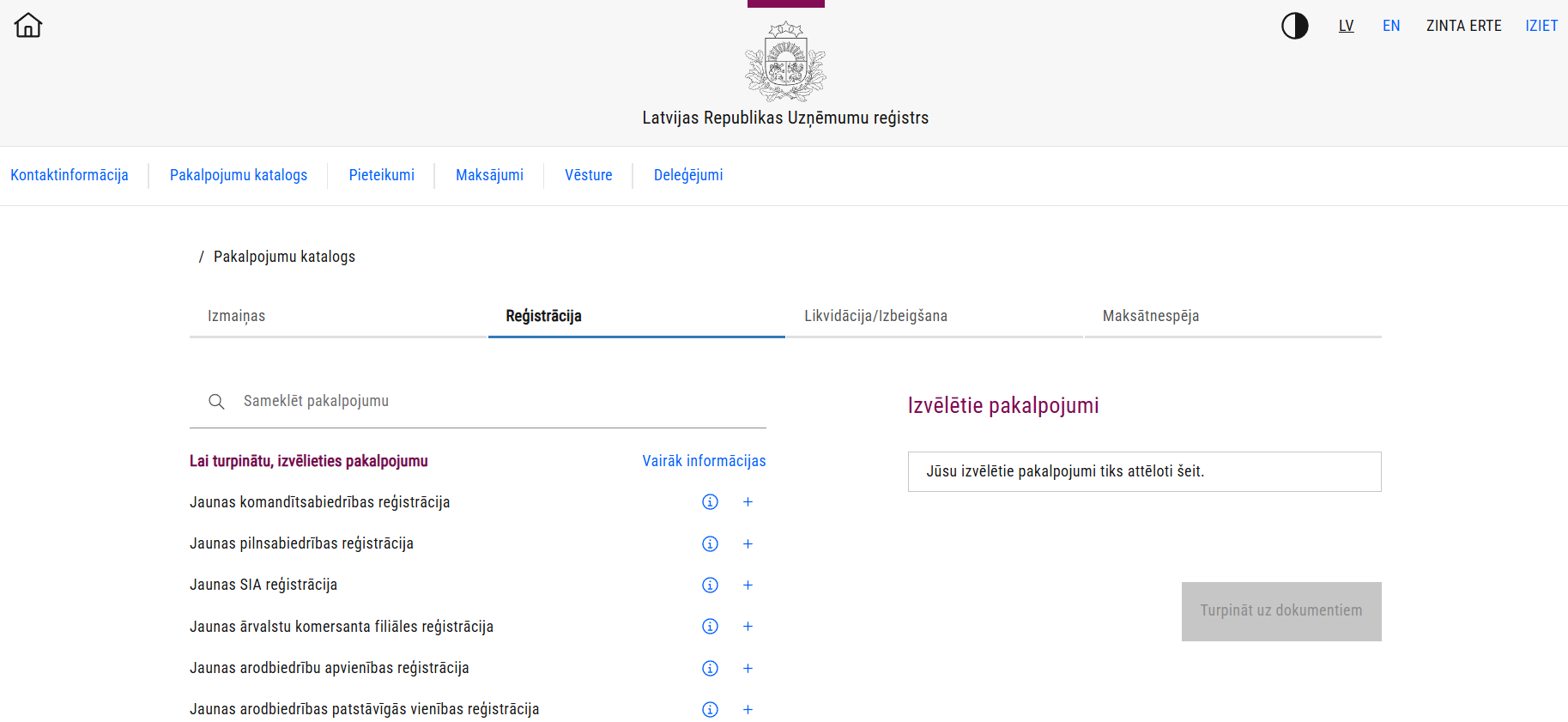Click user name ZINTA ERTE
The image size is (1568, 722).
click(x=1464, y=26)
